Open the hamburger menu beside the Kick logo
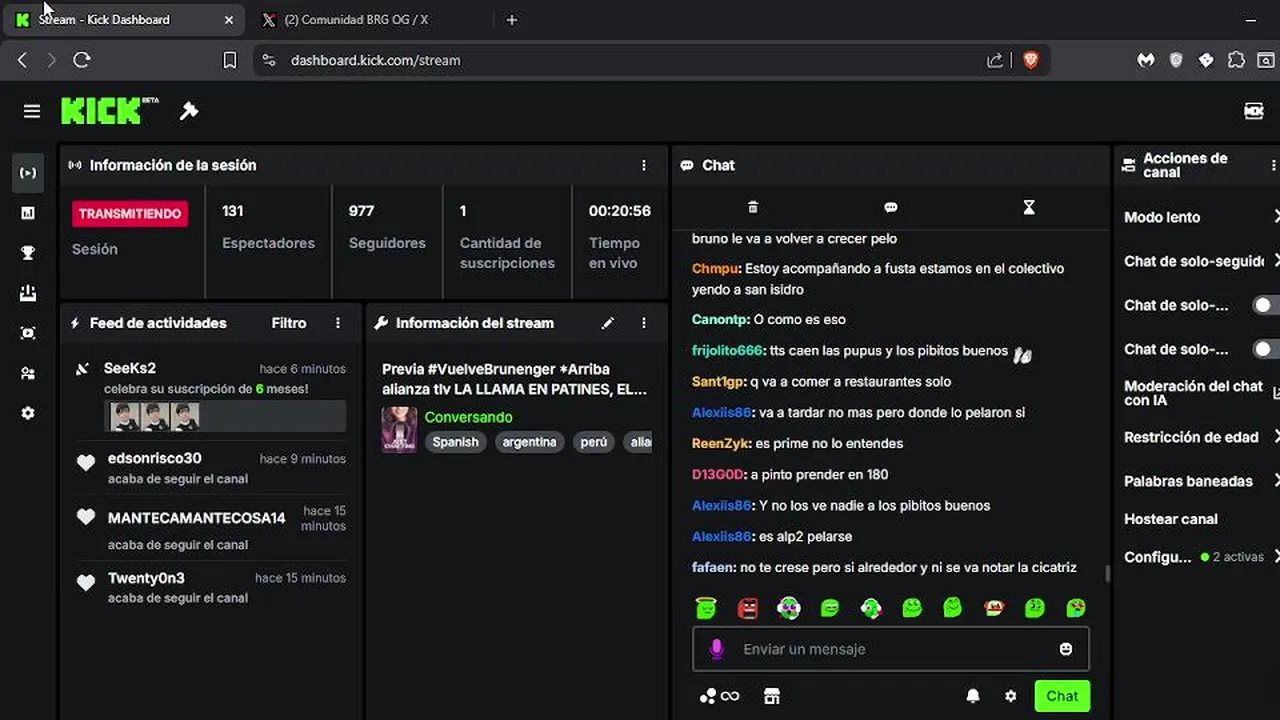This screenshot has height=720, width=1280. click(32, 111)
